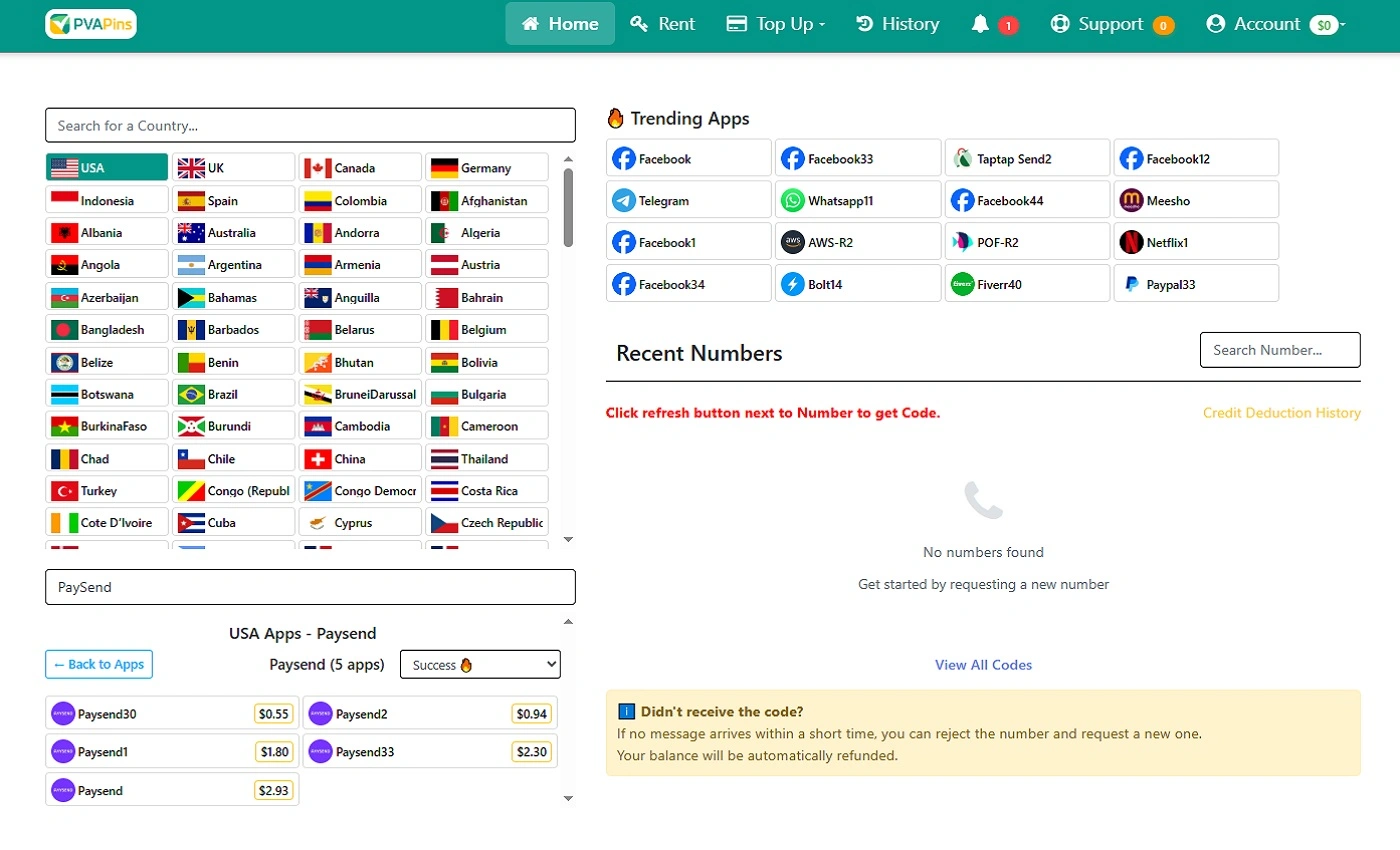Click the country list scroll-up arrow
This screenshot has width=1400, height=850.
(x=568, y=159)
